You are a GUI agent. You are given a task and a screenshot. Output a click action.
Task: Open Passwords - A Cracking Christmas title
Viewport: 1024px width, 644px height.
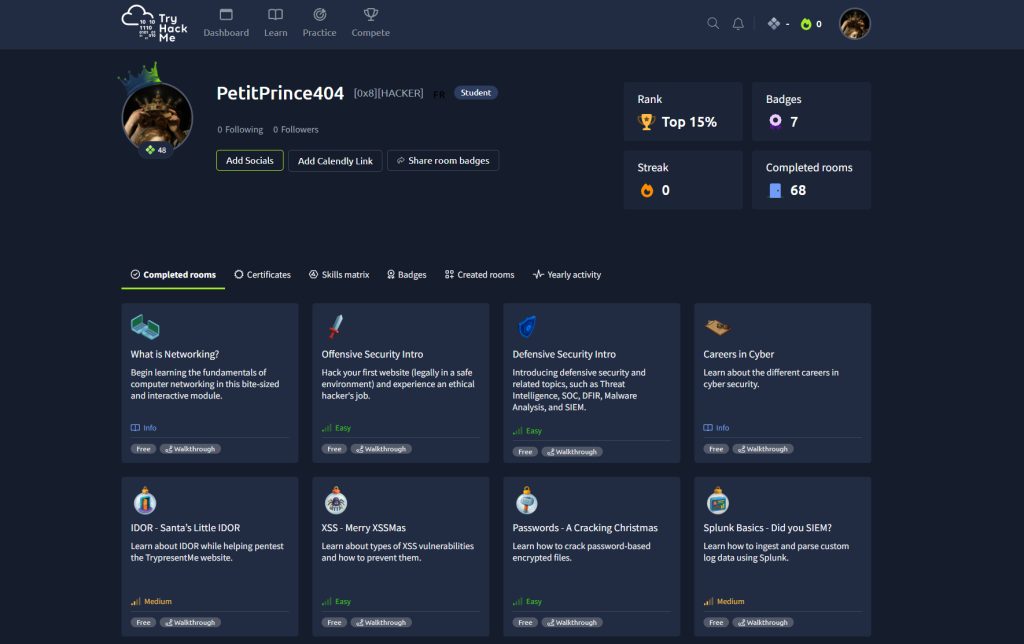(x=585, y=528)
